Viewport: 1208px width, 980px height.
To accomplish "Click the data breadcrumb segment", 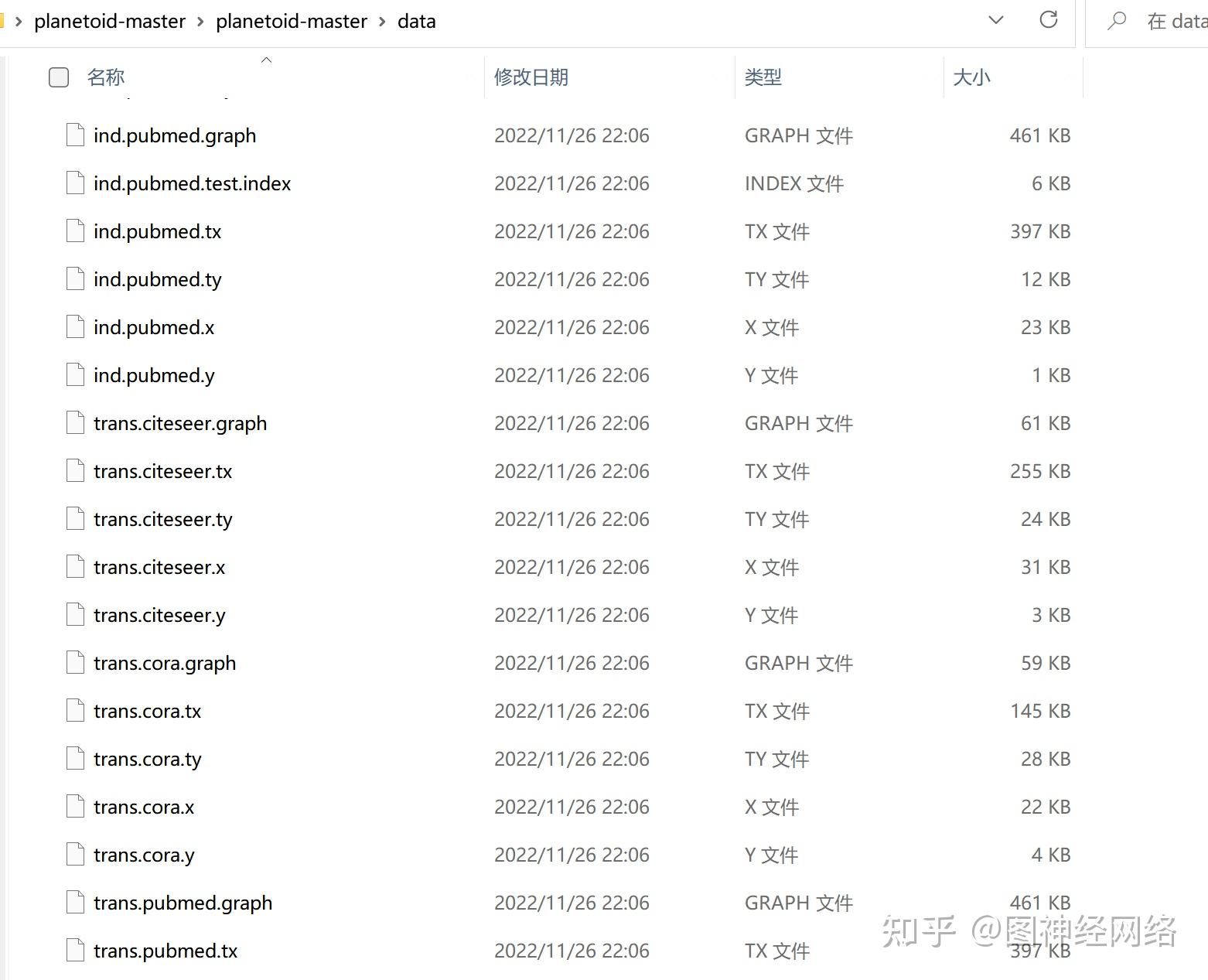I will [417, 22].
